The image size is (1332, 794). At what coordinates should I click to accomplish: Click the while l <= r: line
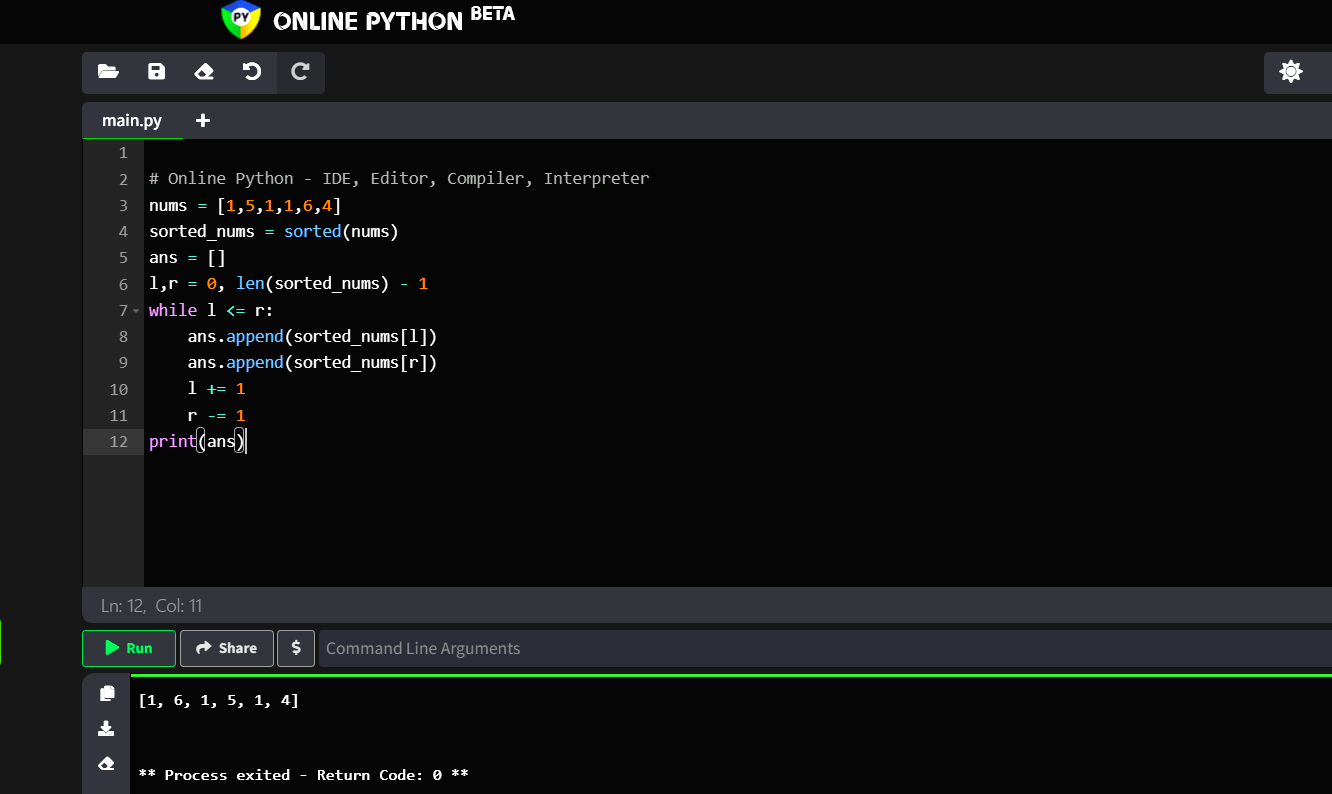click(211, 310)
